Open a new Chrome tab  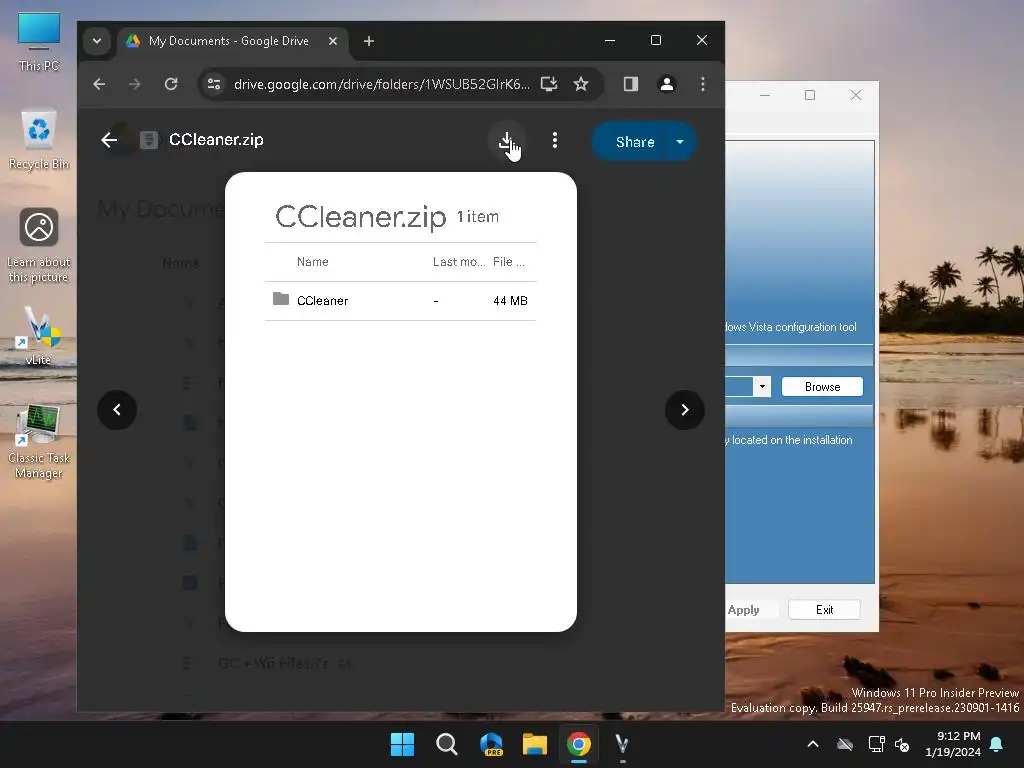[x=369, y=41]
